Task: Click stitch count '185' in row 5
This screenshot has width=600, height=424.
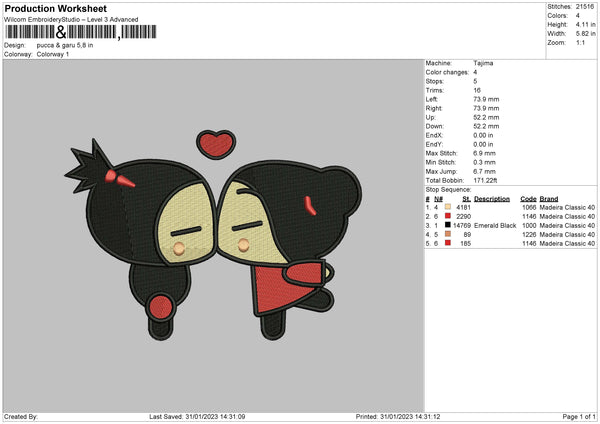Action: point(465,243)
